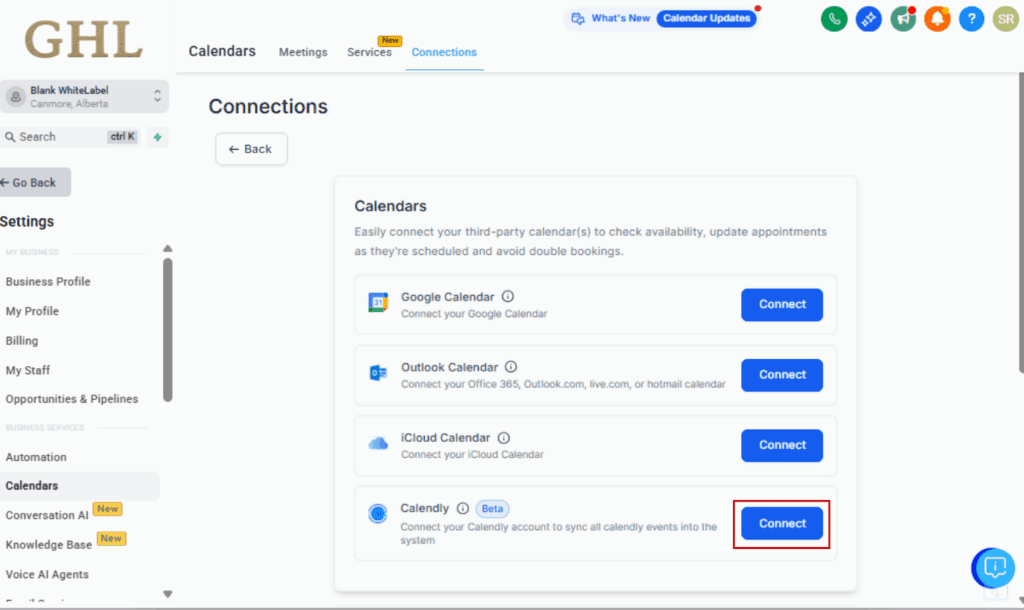Click the What's New icon
This screenshot has height=610, width=1024.
[x=578, y=18]
